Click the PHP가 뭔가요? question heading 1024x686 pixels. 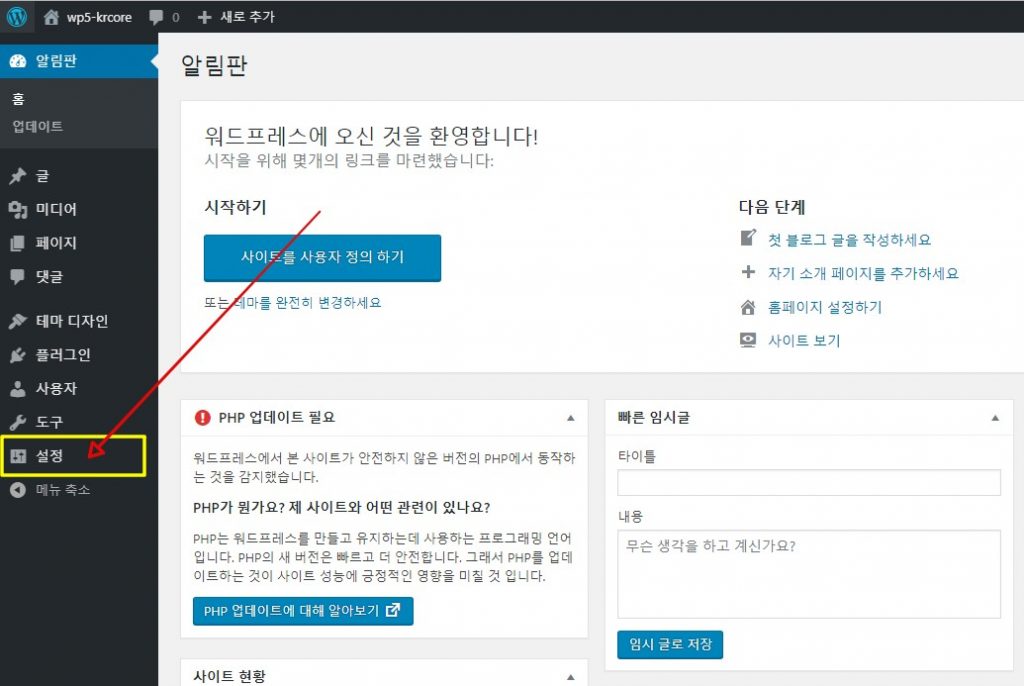[x=342, y=508]
